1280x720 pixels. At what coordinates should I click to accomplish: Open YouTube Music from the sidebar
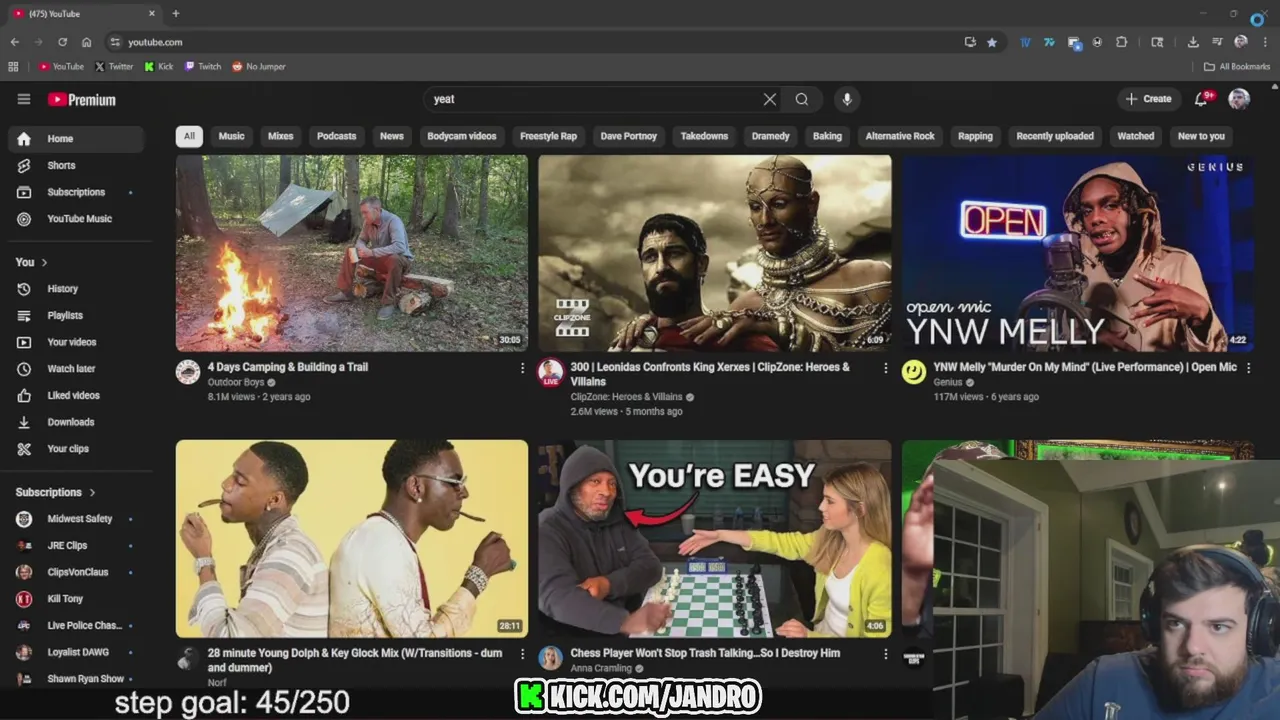76,219
